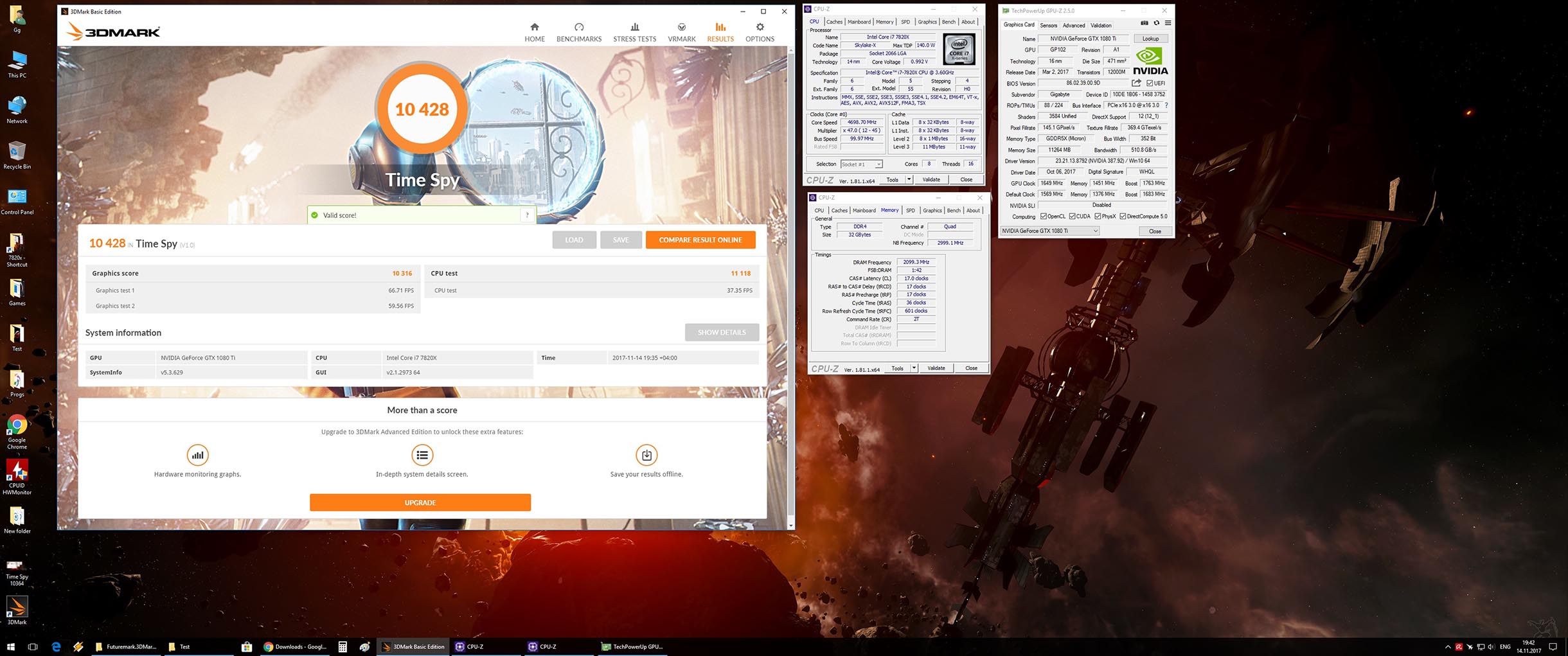
Task: Open Google Chrome desktop shortcut
Action: click(17, 432)
